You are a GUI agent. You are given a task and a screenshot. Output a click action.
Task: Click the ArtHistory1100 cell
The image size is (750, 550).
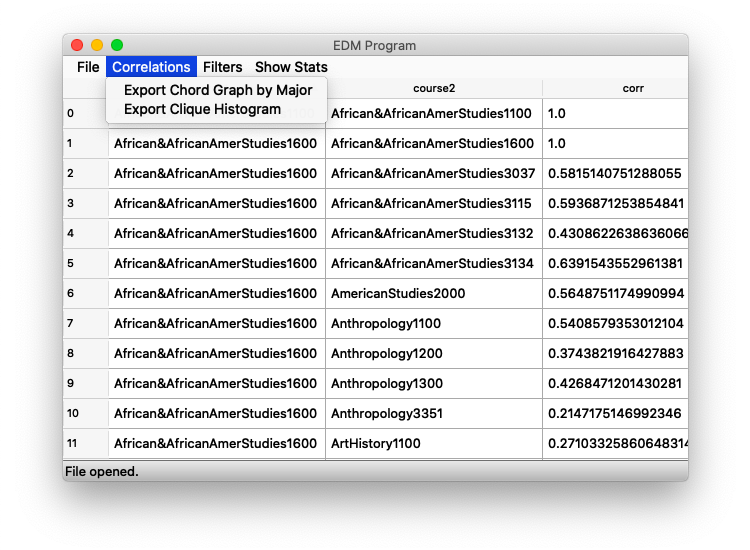coord(376,444)
